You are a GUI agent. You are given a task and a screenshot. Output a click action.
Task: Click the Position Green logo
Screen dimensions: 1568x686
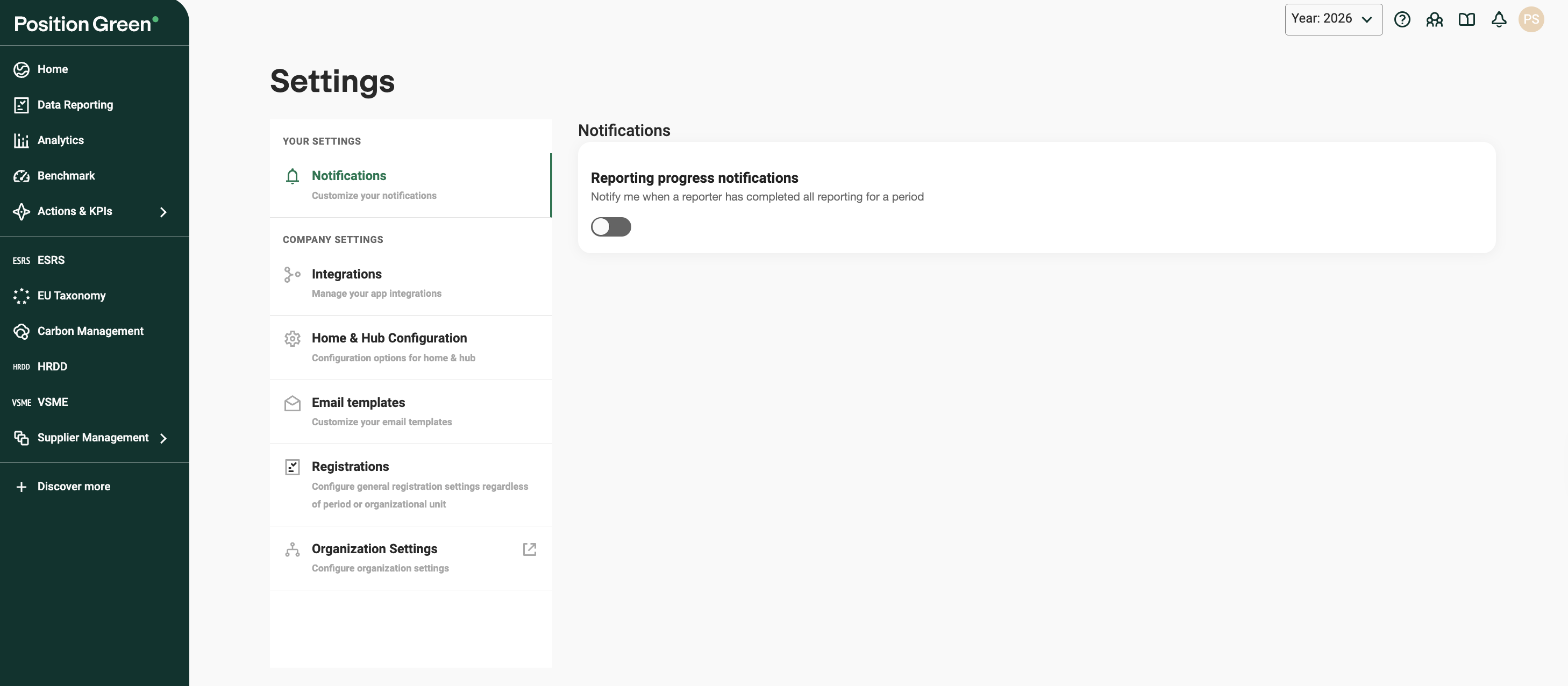pyautogui.click(x=86, y=24)
